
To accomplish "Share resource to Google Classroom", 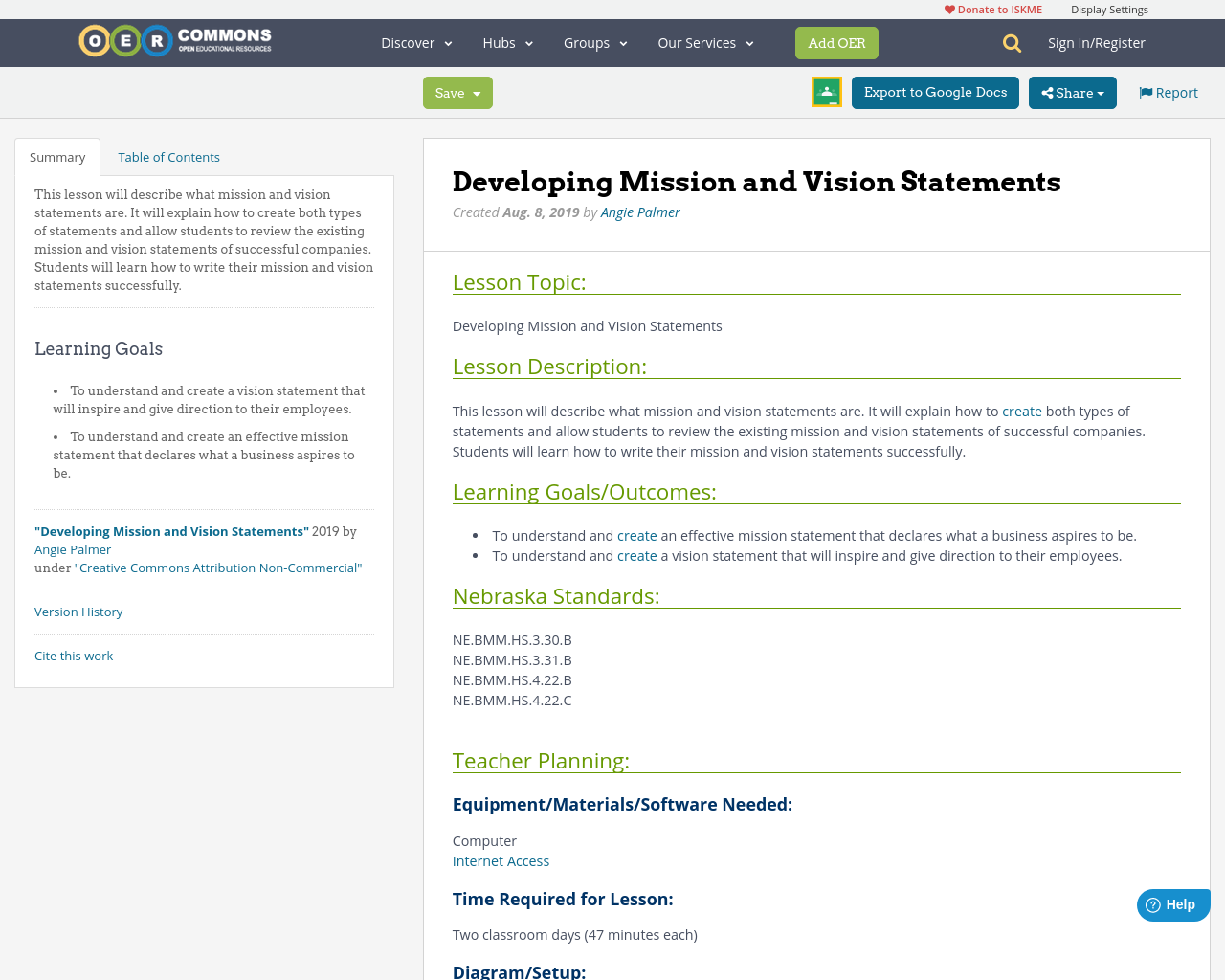I will [x=825, y=91].
